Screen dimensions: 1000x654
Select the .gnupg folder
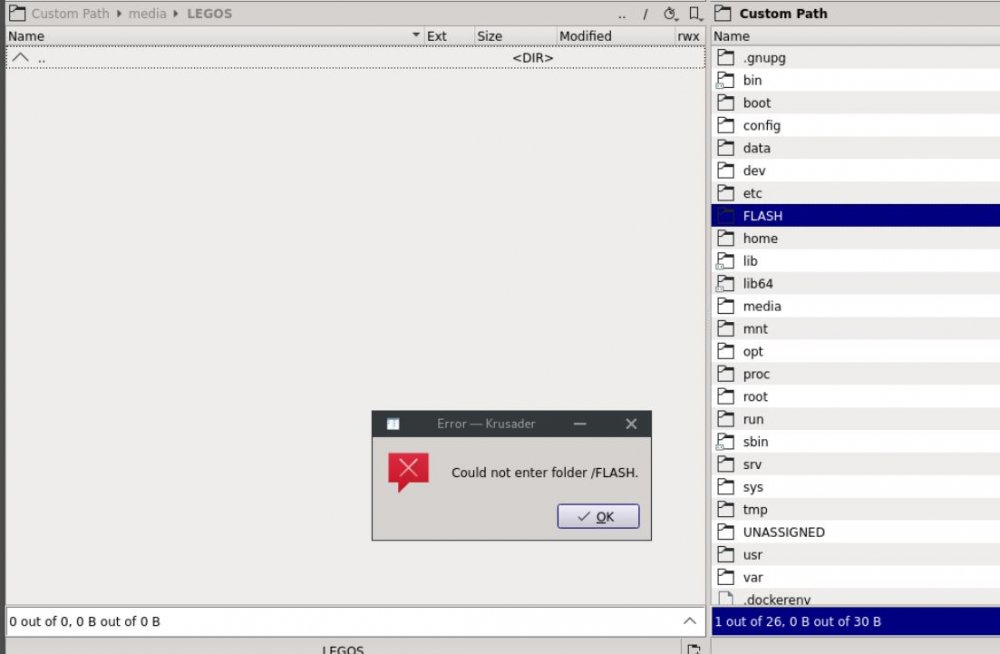(855, 57)
